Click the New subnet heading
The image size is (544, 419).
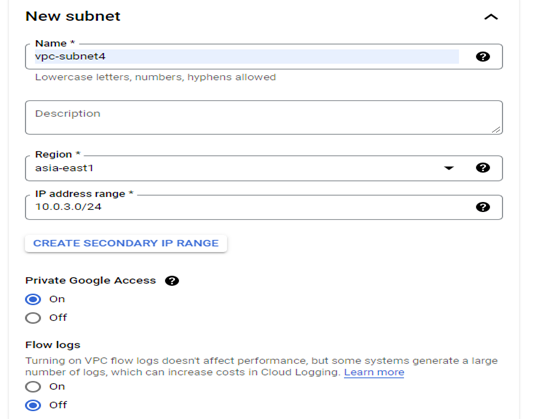point(73,16)
